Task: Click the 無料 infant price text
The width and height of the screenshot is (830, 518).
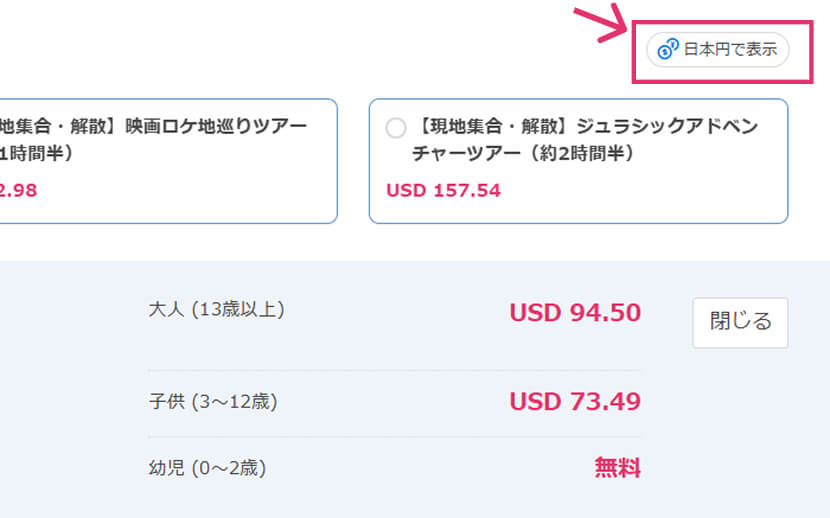Action: (x=617, y=467)
